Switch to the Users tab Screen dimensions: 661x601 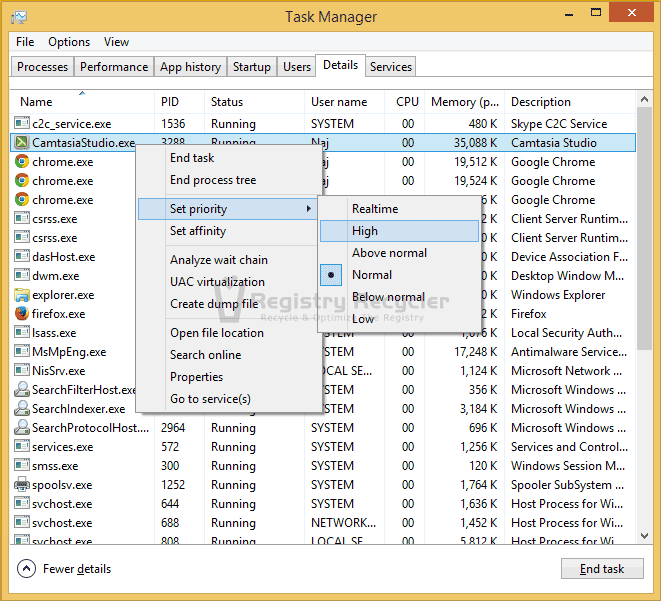click(297, 67)
